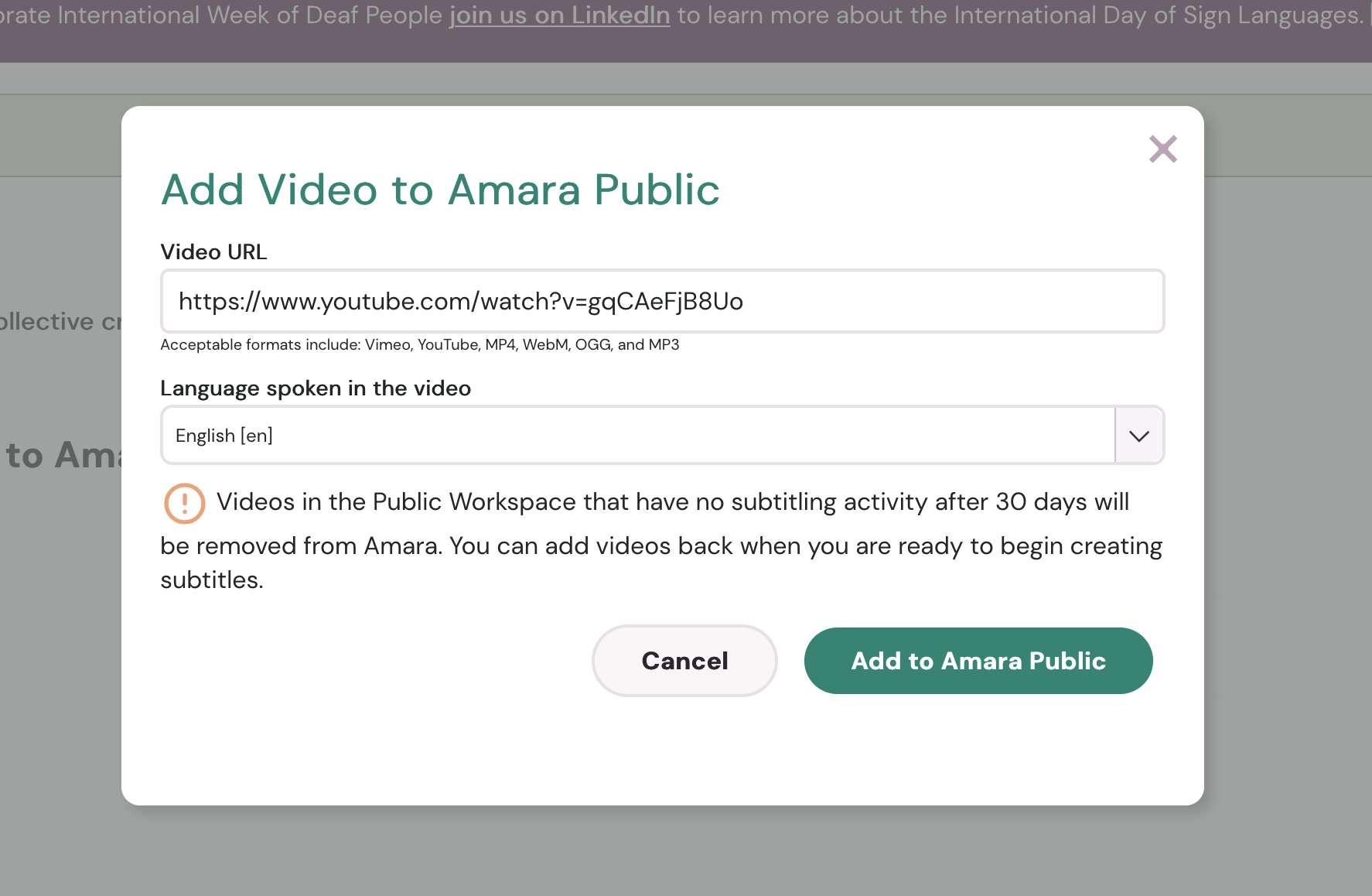Click the orange warning exclamation icon
Viewport: 1372px width, 896px height.
click(x=184, y=504)
